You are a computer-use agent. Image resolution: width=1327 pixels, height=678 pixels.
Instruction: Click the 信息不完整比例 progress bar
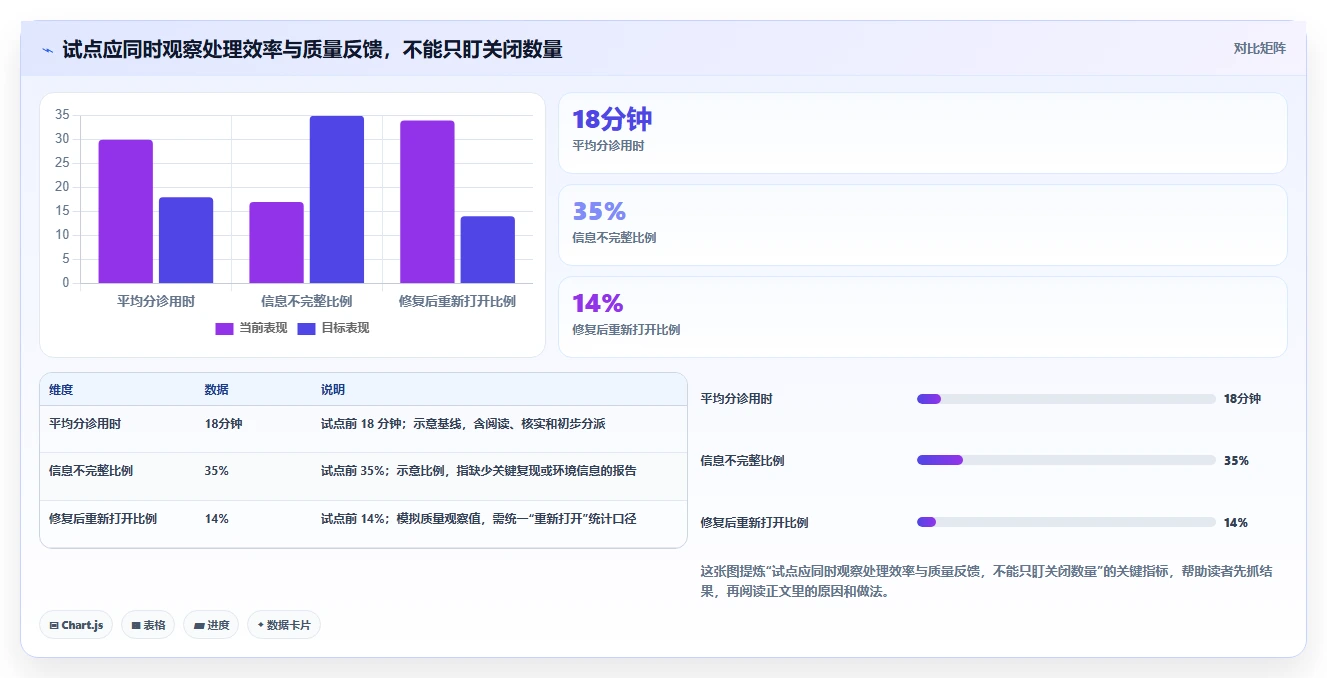(1066, 460)
